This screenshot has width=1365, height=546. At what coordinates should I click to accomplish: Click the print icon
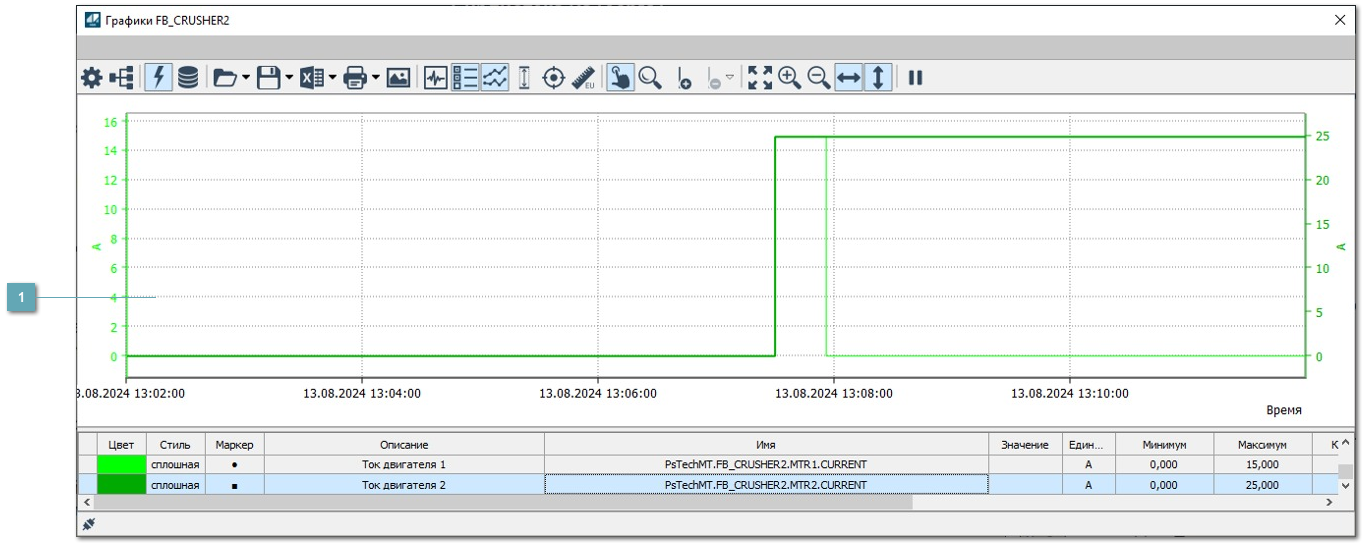tap(355, 78)
